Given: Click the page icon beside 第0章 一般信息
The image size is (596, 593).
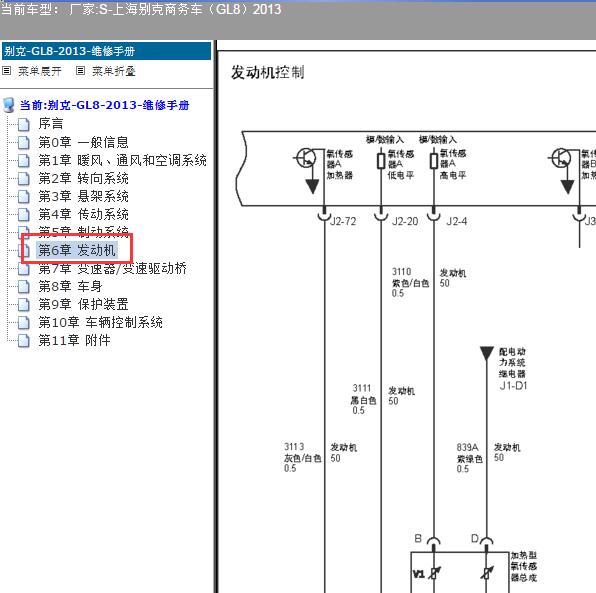Looking at the screenshot, I should (x=24, y=143).
